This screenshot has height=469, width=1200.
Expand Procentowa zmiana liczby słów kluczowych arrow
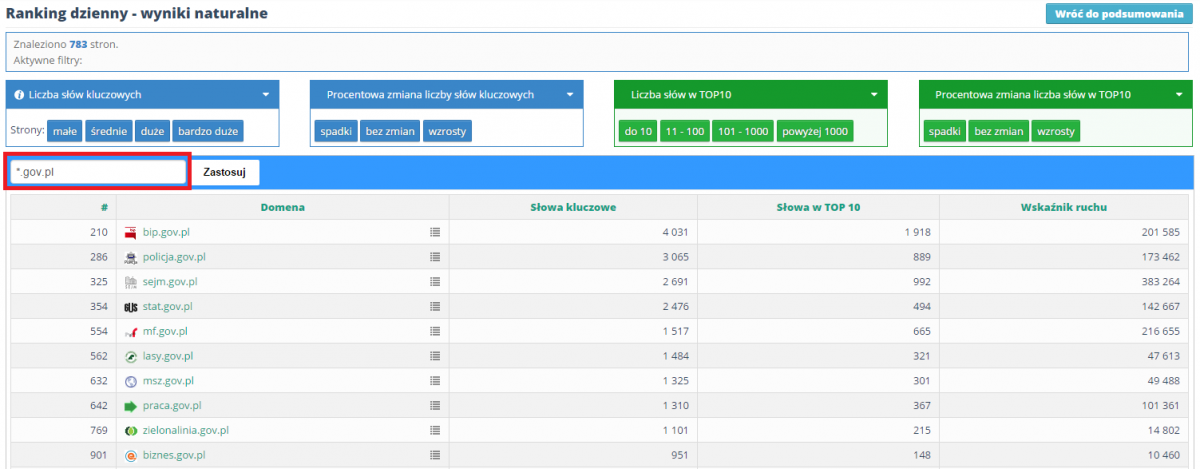coord(570,95)
